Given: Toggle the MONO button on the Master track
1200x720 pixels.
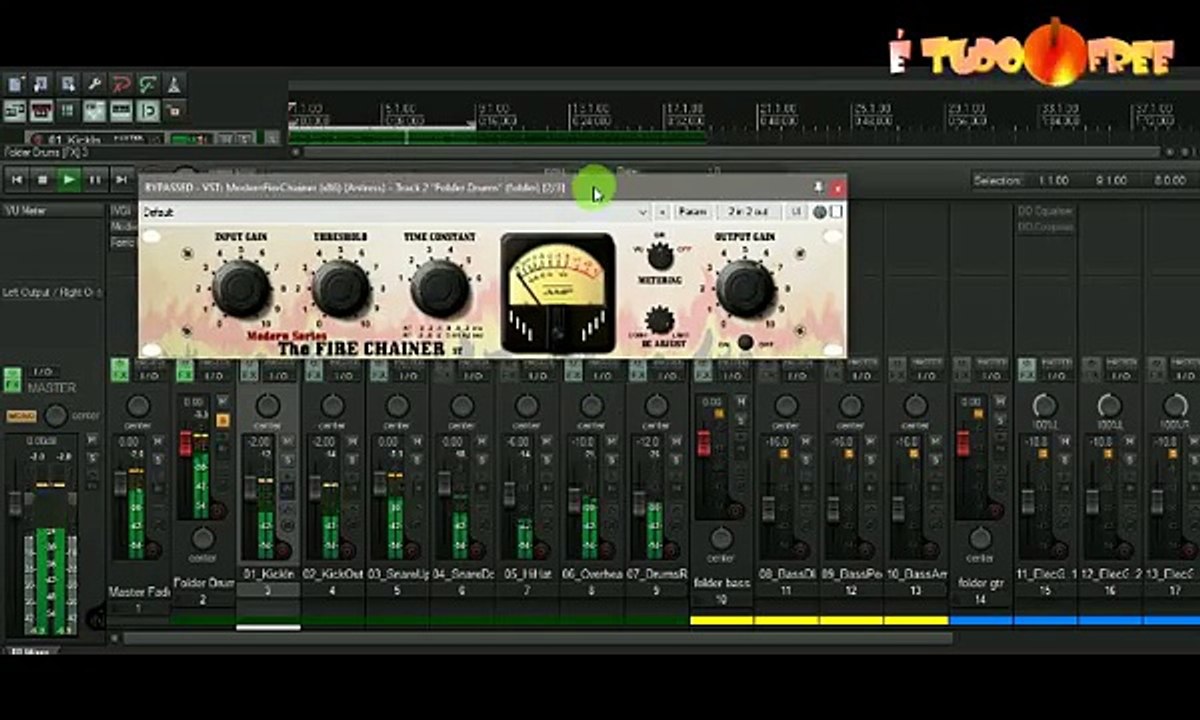Looking at the screenshot, I should coord(22,415).
